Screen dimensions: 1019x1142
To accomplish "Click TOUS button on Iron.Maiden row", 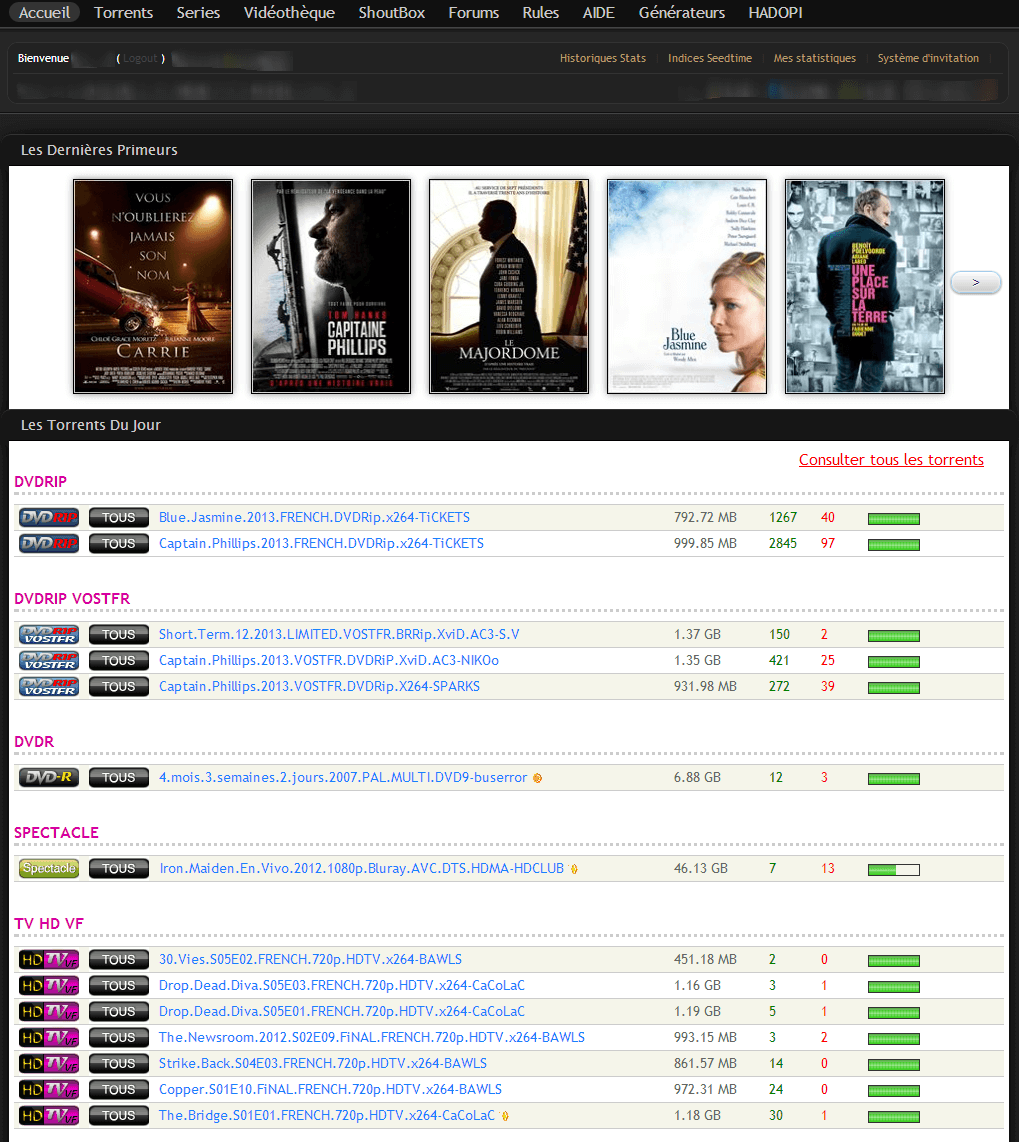I will 119,869.
